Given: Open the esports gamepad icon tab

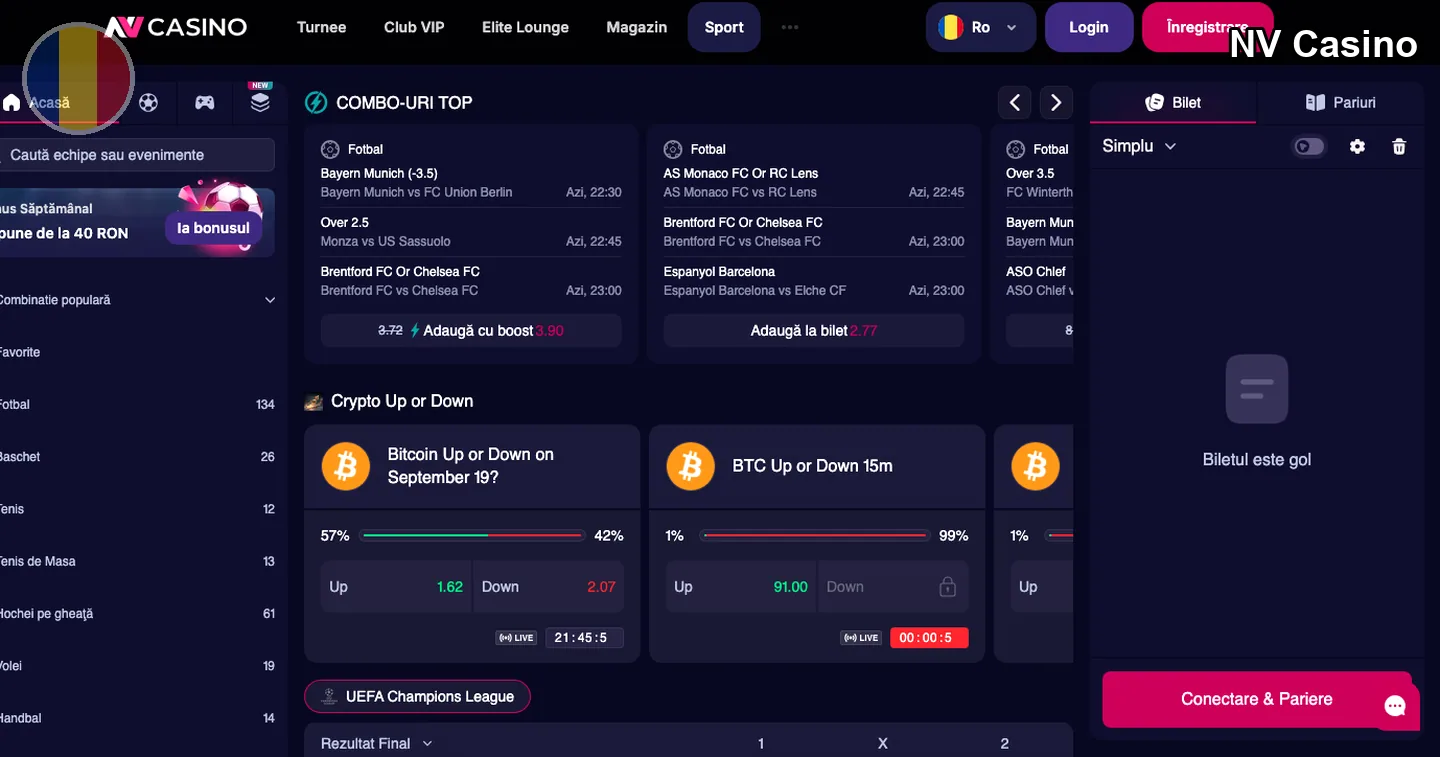Looking at the screenshot, I should point(204,102).
